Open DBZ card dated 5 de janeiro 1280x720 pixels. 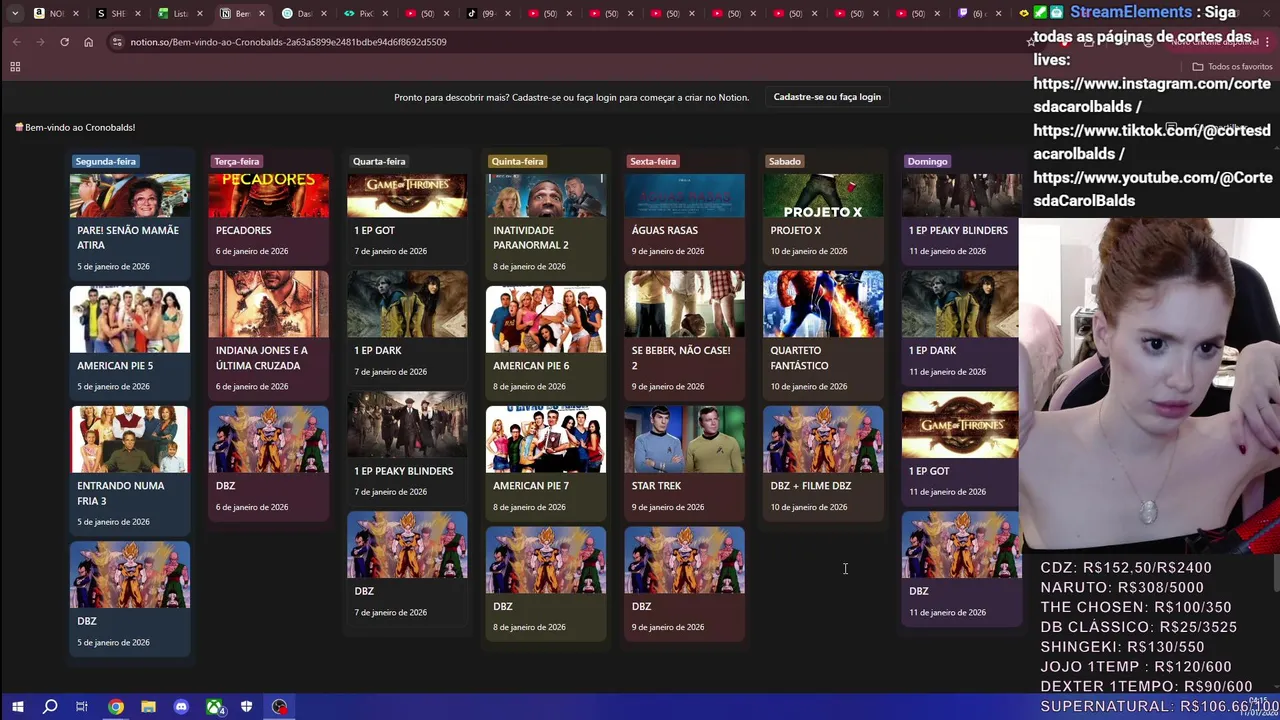tap(129, 598)
